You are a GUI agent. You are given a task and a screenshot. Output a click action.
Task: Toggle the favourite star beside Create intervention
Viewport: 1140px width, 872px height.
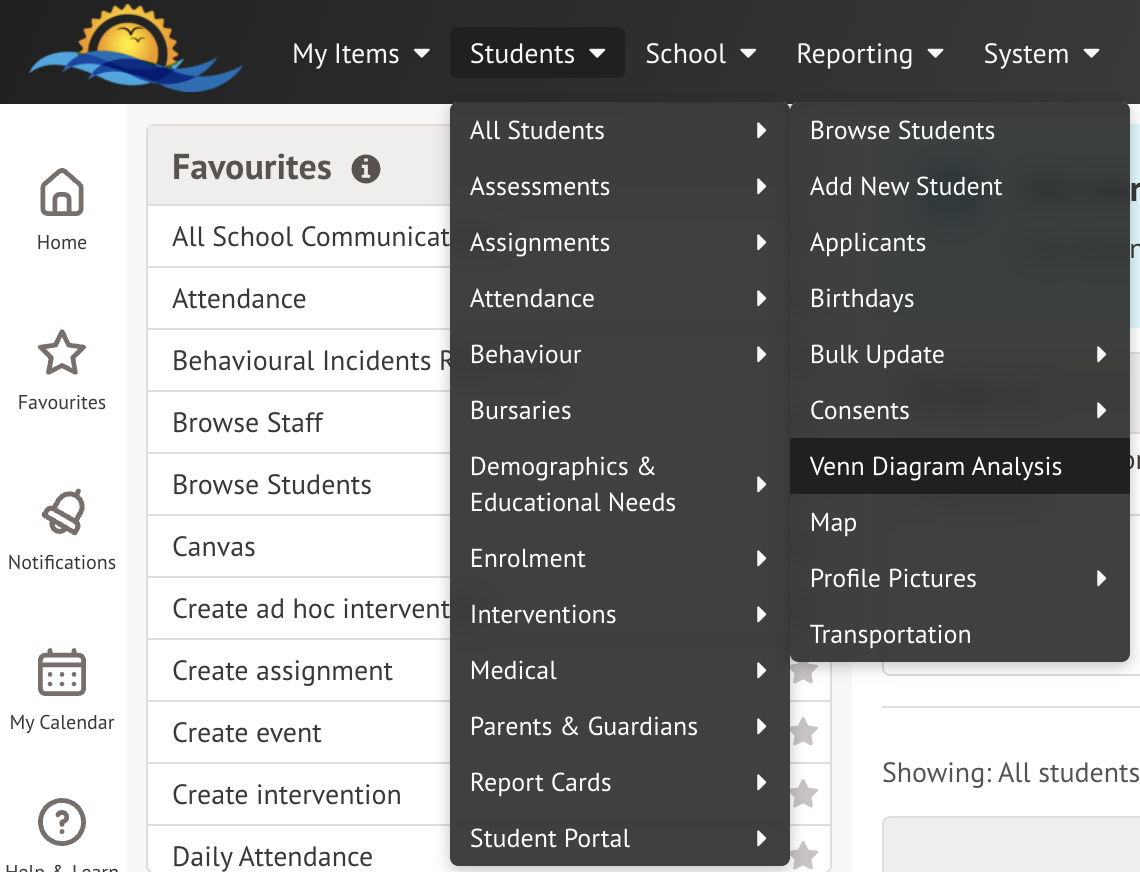click(803, 794)
